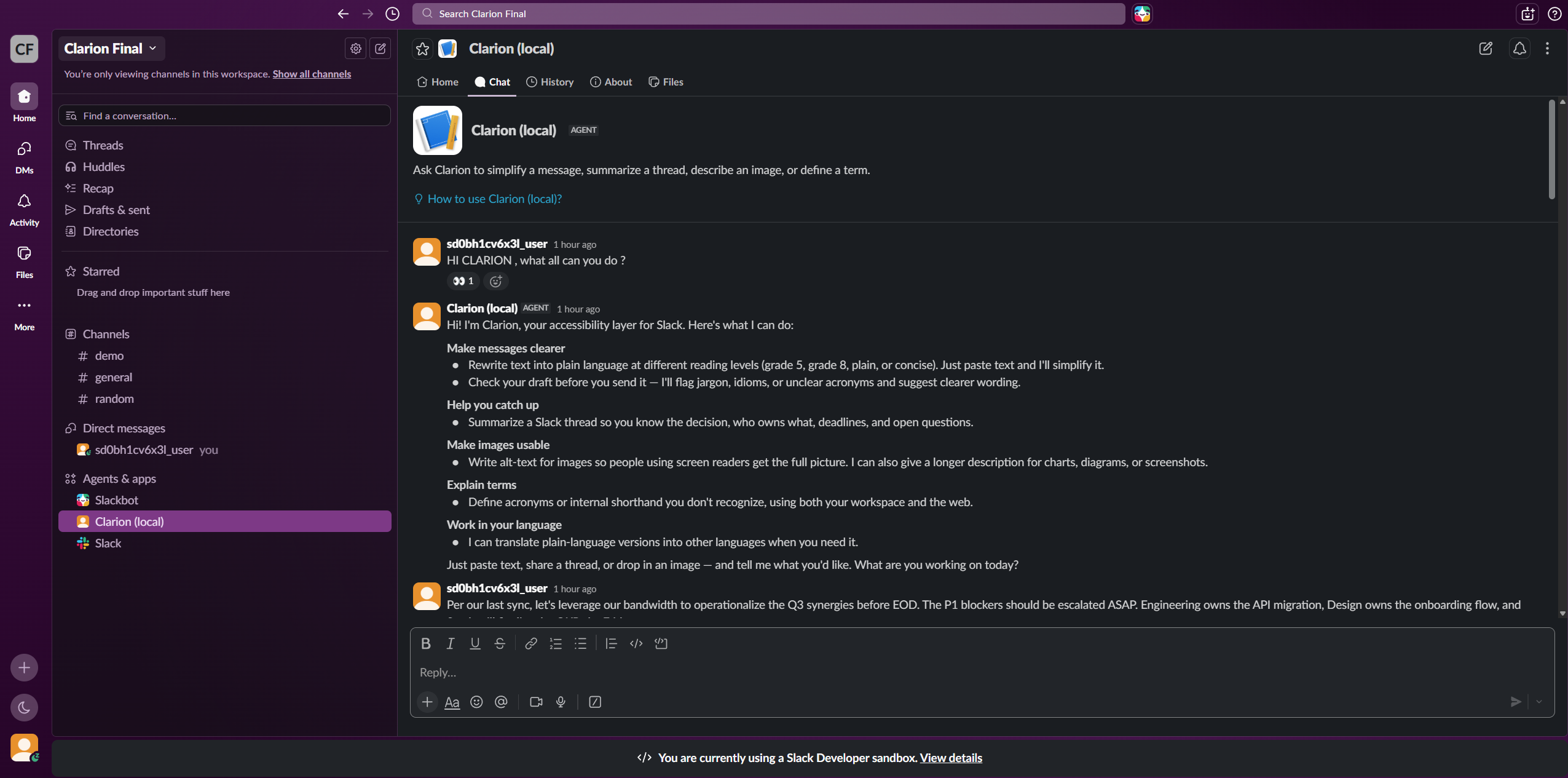Open the demo channel
The image size is (1568, 778).
225,355
